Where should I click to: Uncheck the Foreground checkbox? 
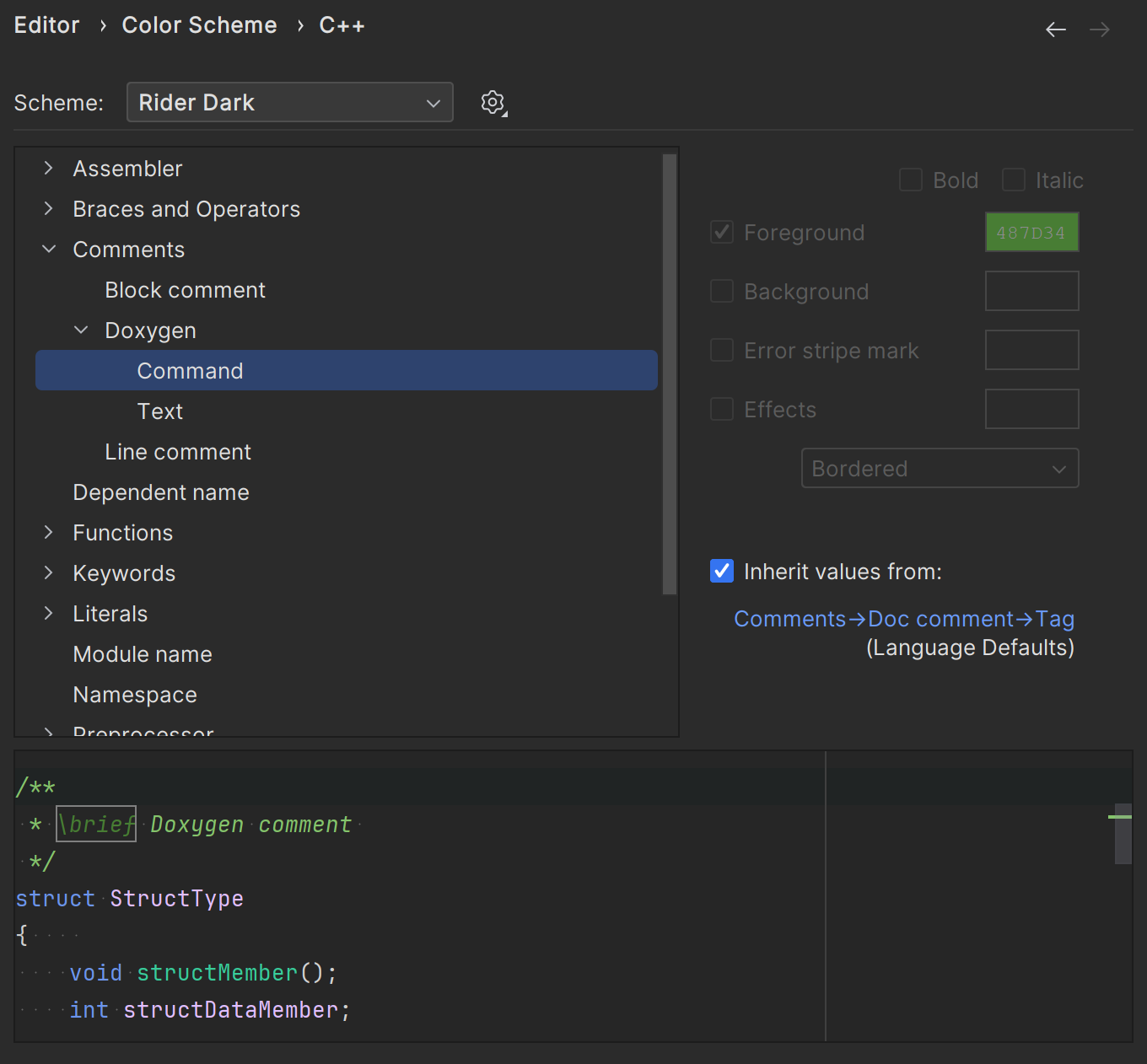click(721, 232)
